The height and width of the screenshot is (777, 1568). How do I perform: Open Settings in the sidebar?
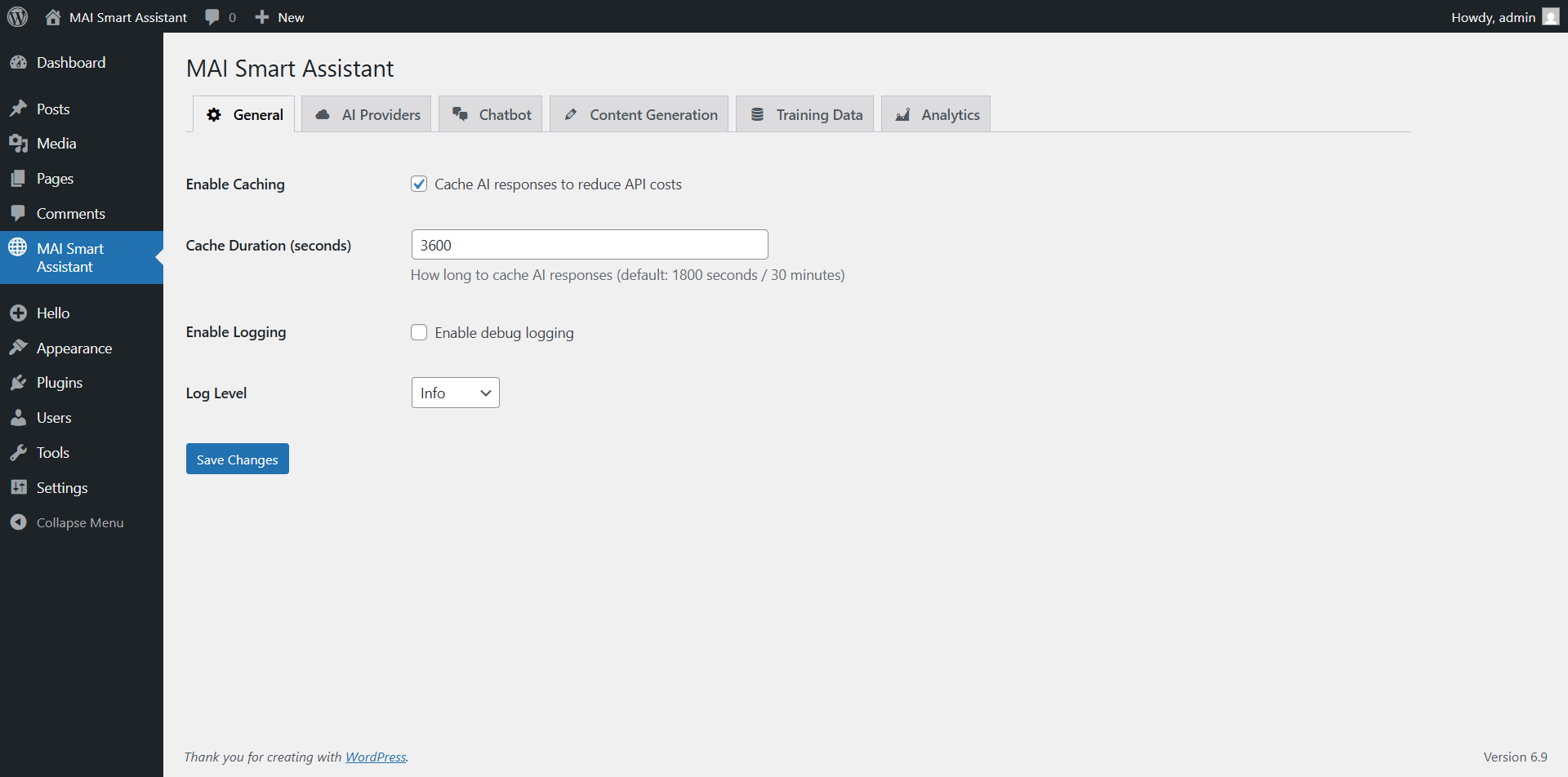82,488
